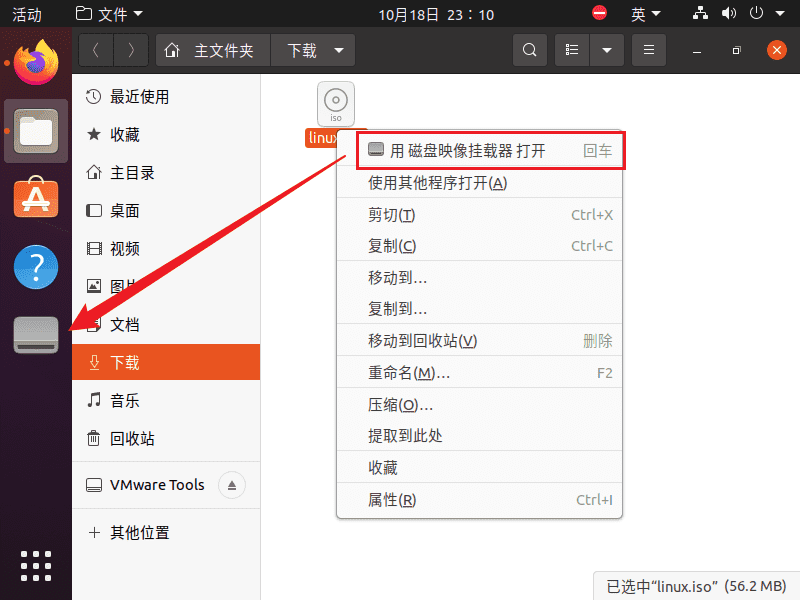The height and width of the screenshot is (600, 800).
Task: Open the hamburger menu in the toolbar
Action: pyautogui.click(x=648, y=50)
